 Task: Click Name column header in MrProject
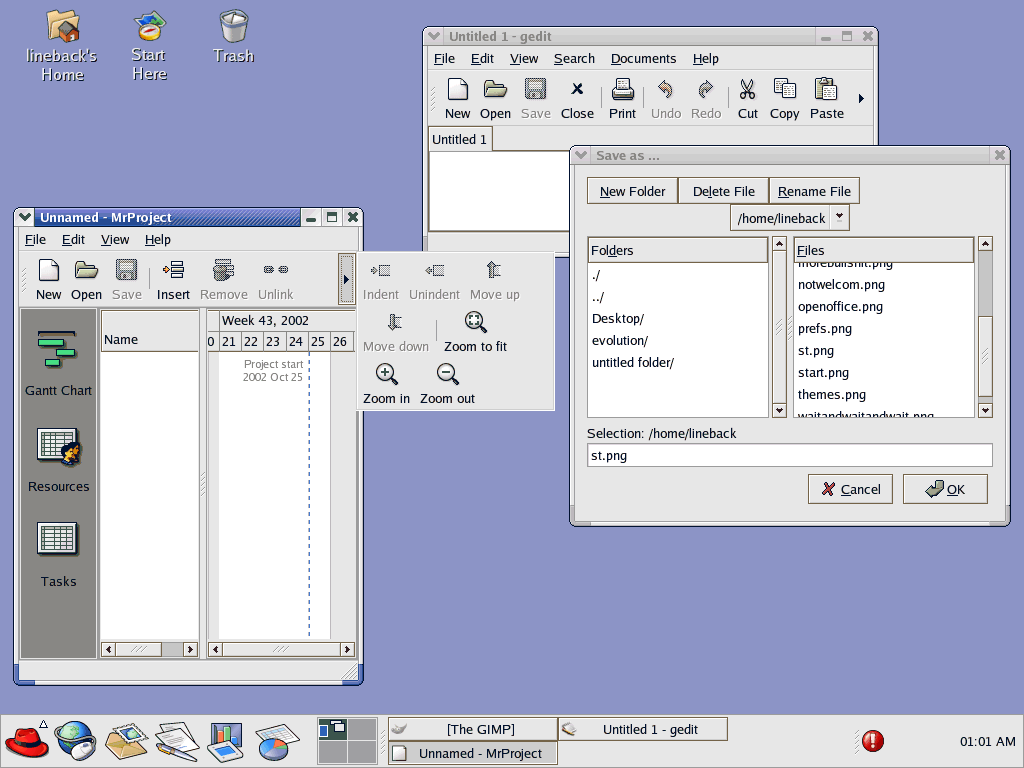(150, 332)
